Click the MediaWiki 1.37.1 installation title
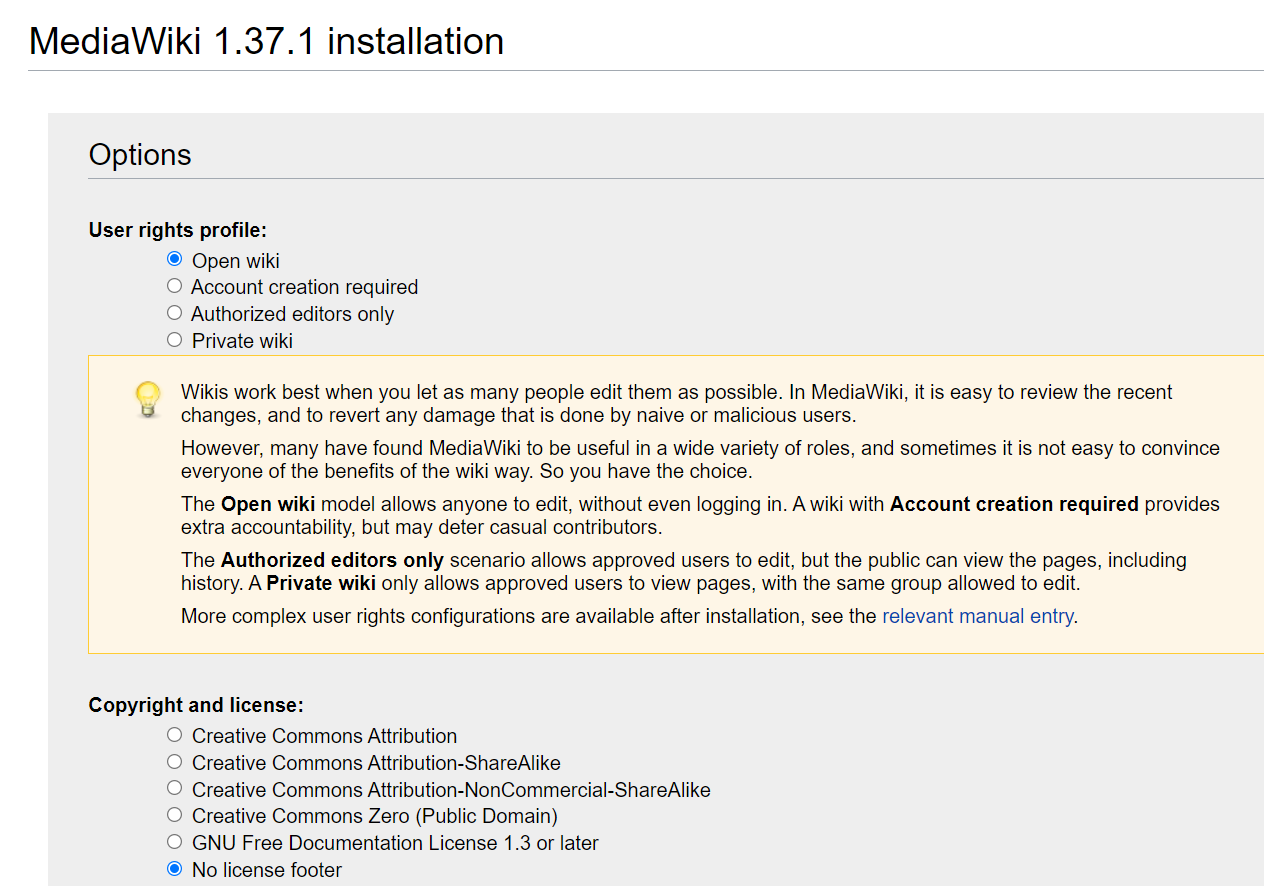 [x=266, y=41]
